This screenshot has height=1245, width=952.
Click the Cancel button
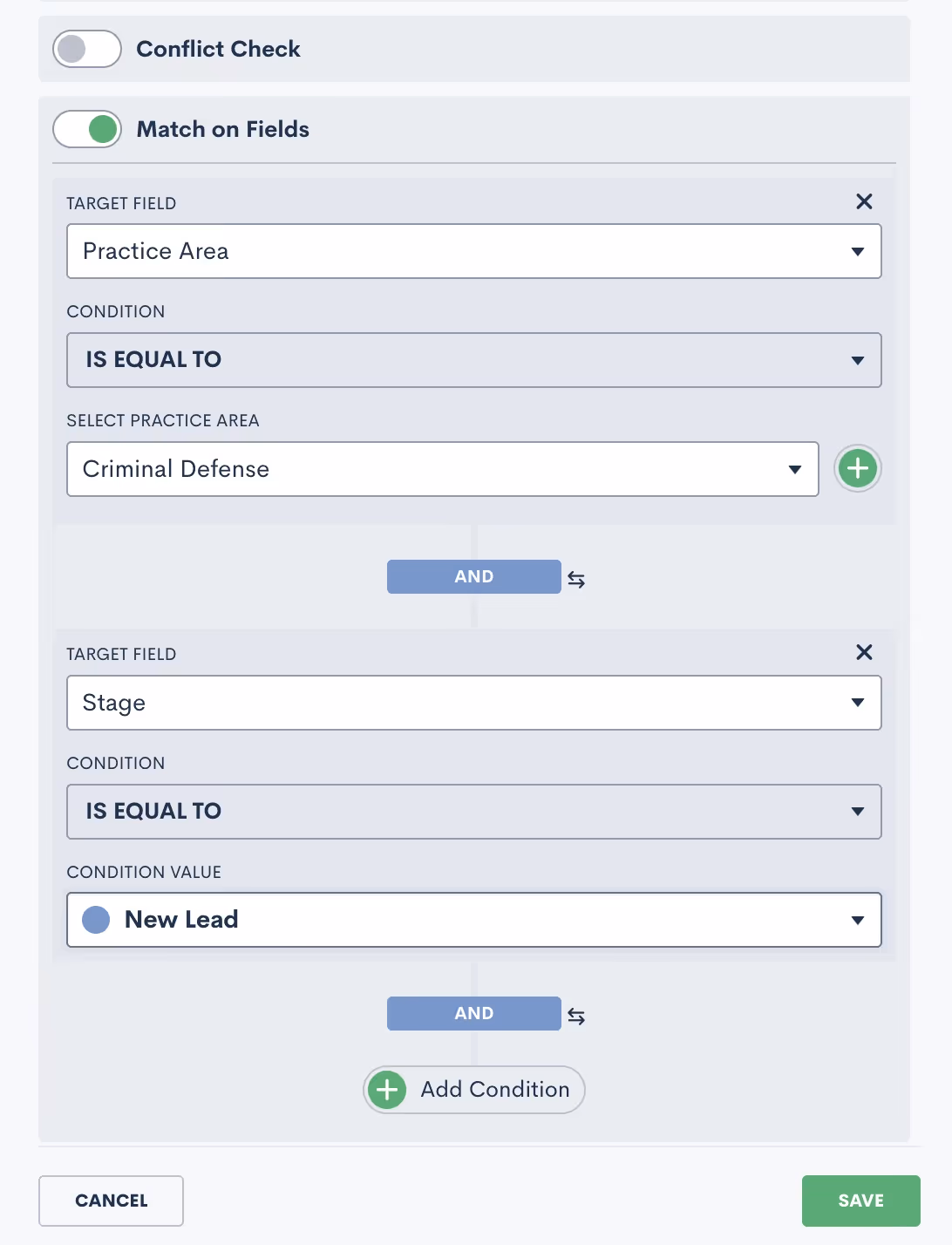click(x=111, y=1201)
